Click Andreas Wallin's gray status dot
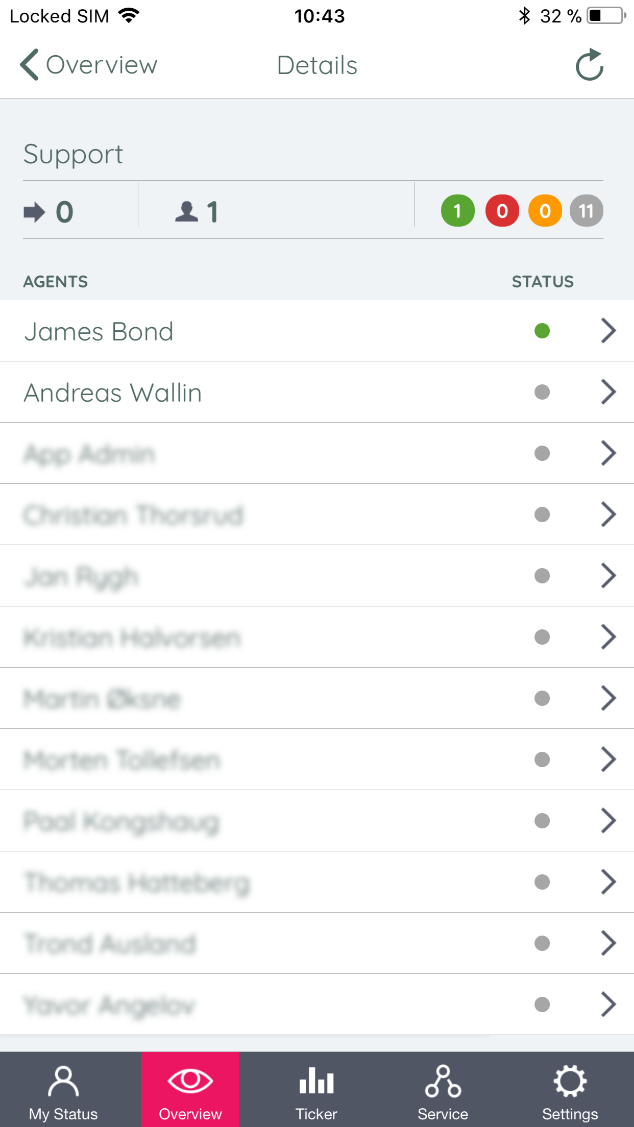The image size is (634, 1127). tap(542, 393)
